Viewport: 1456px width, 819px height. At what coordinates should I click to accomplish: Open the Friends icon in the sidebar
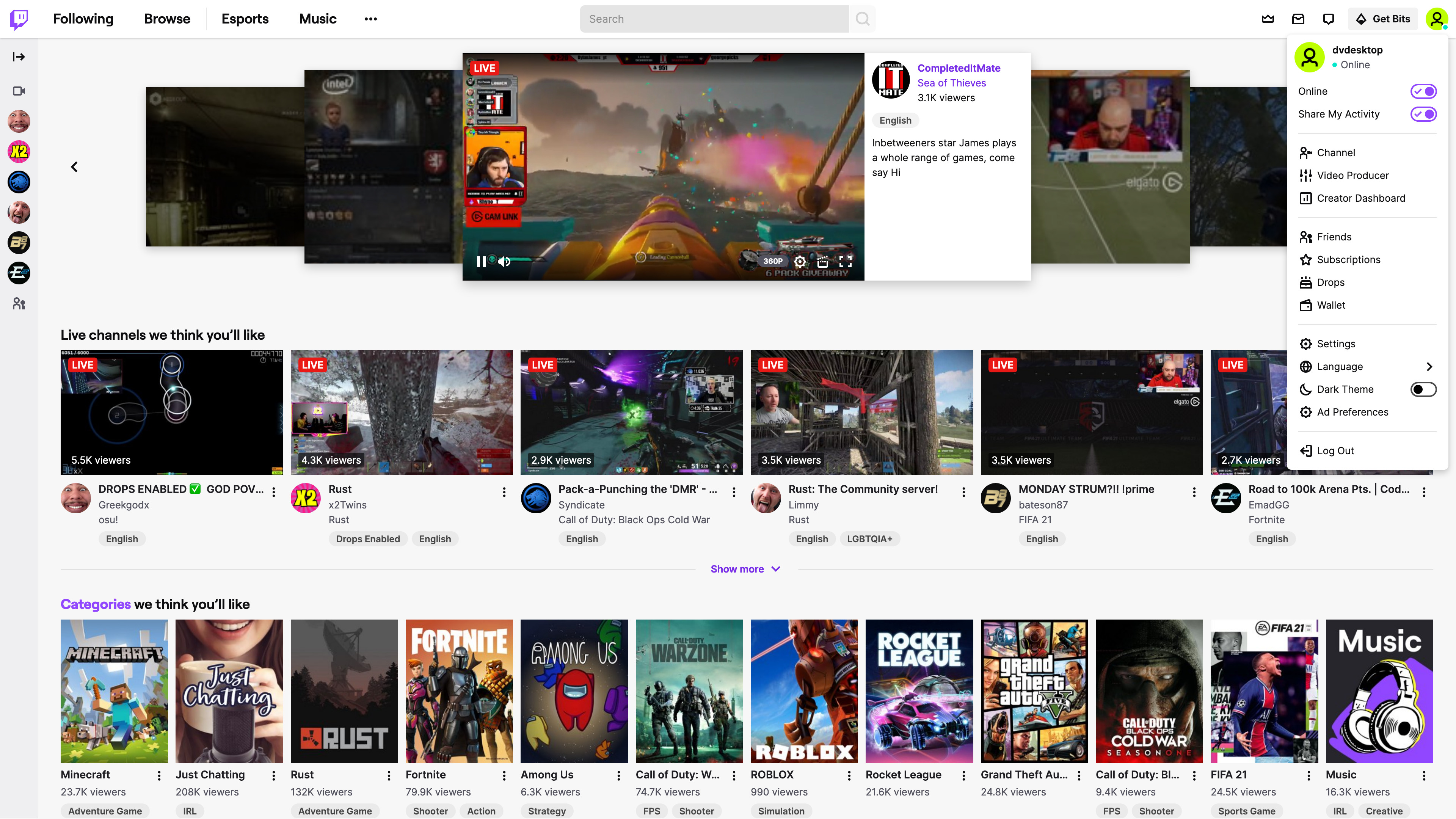click(19, 303)
